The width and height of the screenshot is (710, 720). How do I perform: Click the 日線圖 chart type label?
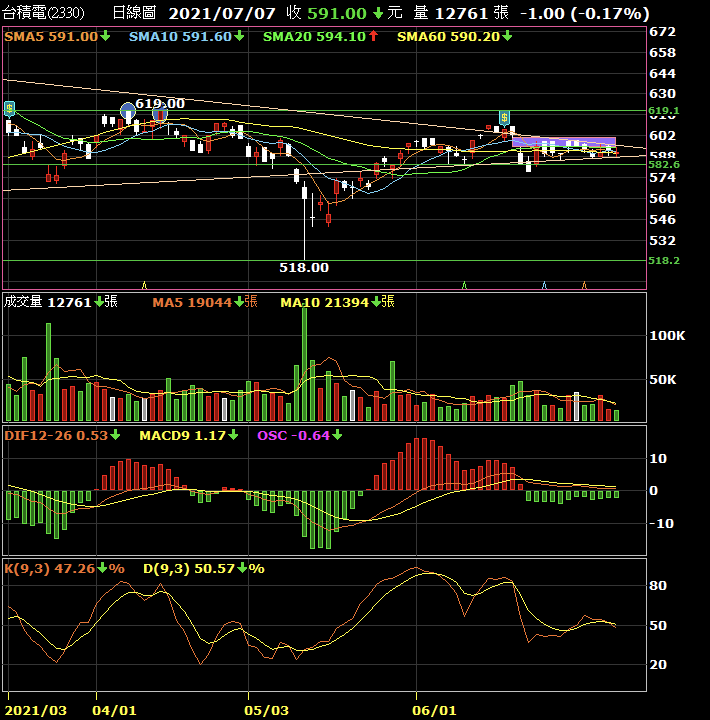pyautogui.click(x=134, y=13)
